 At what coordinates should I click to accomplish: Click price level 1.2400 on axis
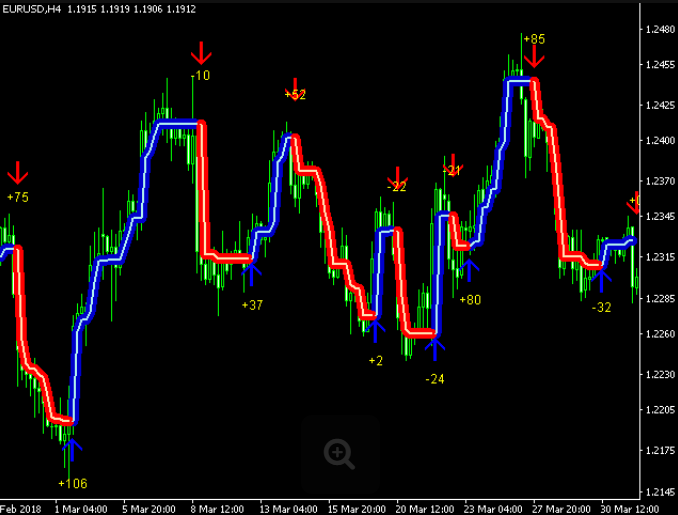point(660,141)
